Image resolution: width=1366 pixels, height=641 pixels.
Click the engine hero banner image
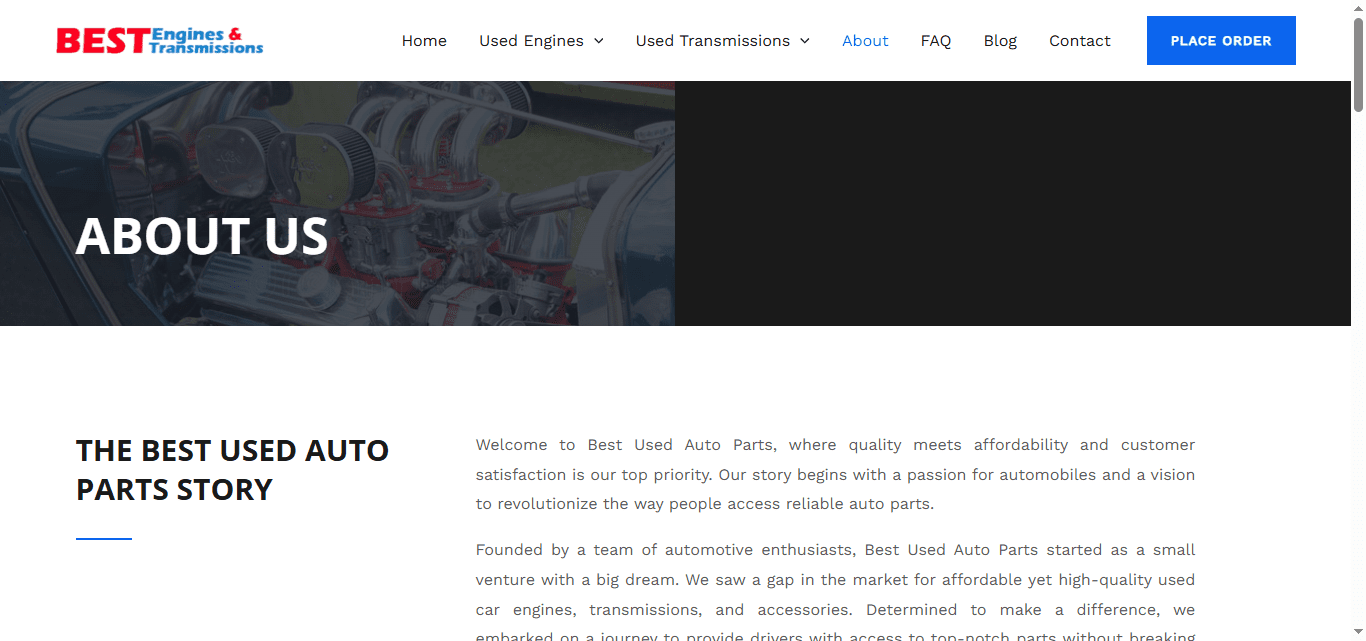[x=337, y=203]
